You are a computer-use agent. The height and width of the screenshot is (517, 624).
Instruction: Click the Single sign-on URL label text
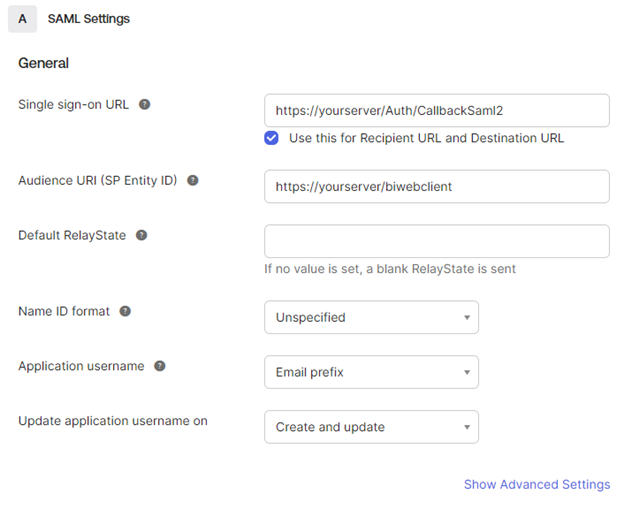[73, 104]
